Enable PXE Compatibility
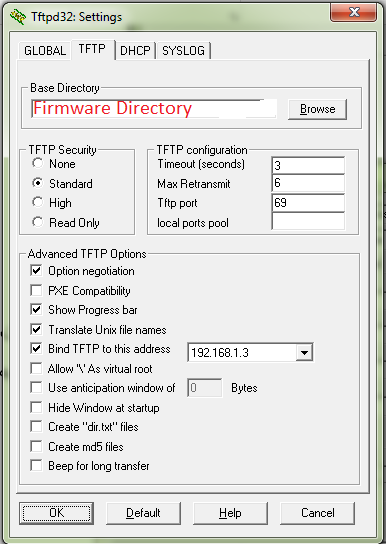The image size is (386, 544). coord(36,290)
